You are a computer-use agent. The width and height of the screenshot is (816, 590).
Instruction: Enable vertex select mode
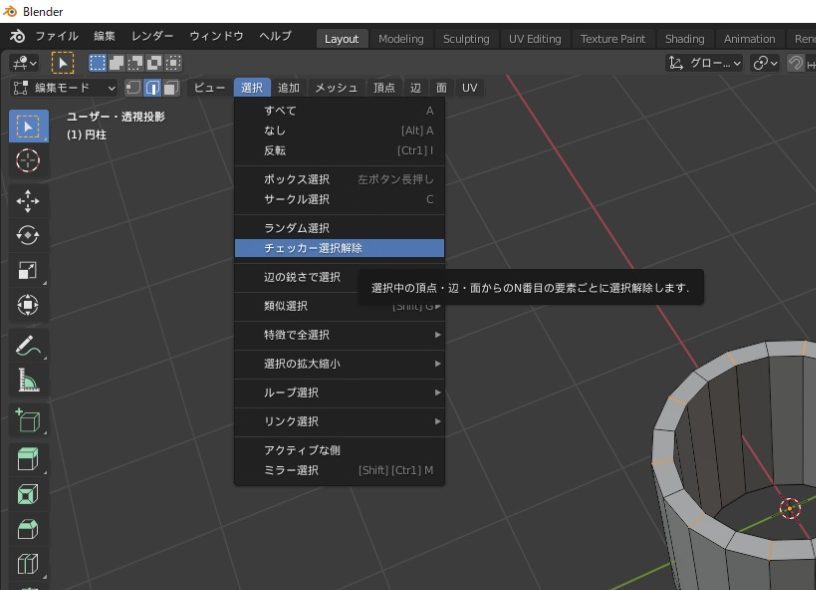click(133, 88)
